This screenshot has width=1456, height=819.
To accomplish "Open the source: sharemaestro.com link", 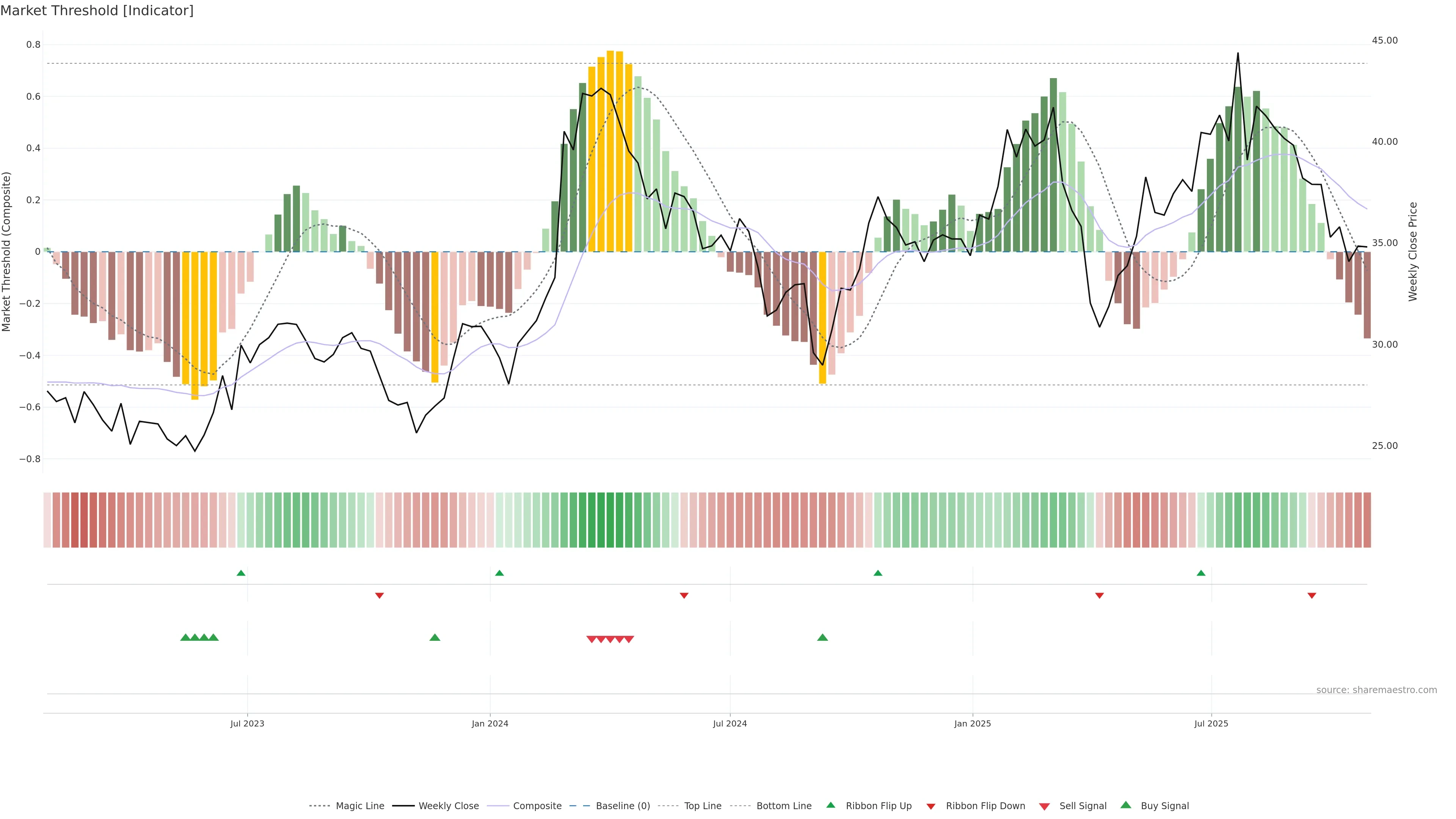I will click(1376, 690).
